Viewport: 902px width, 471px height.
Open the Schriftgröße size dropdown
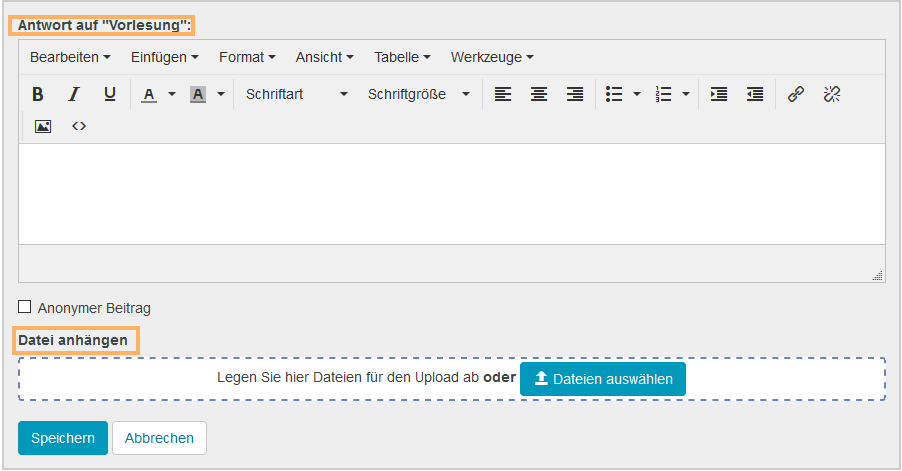click(418, 94)
